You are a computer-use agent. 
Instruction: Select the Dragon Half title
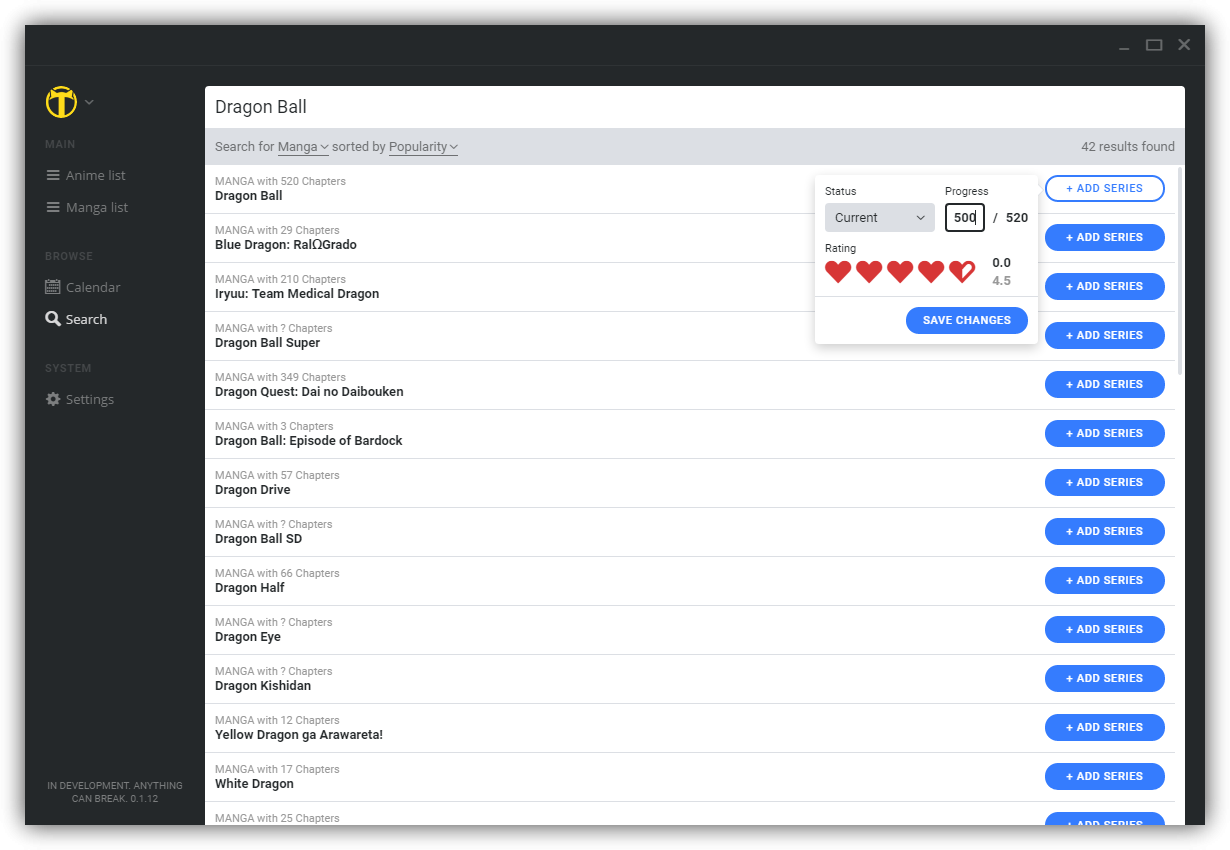point(250,588)
